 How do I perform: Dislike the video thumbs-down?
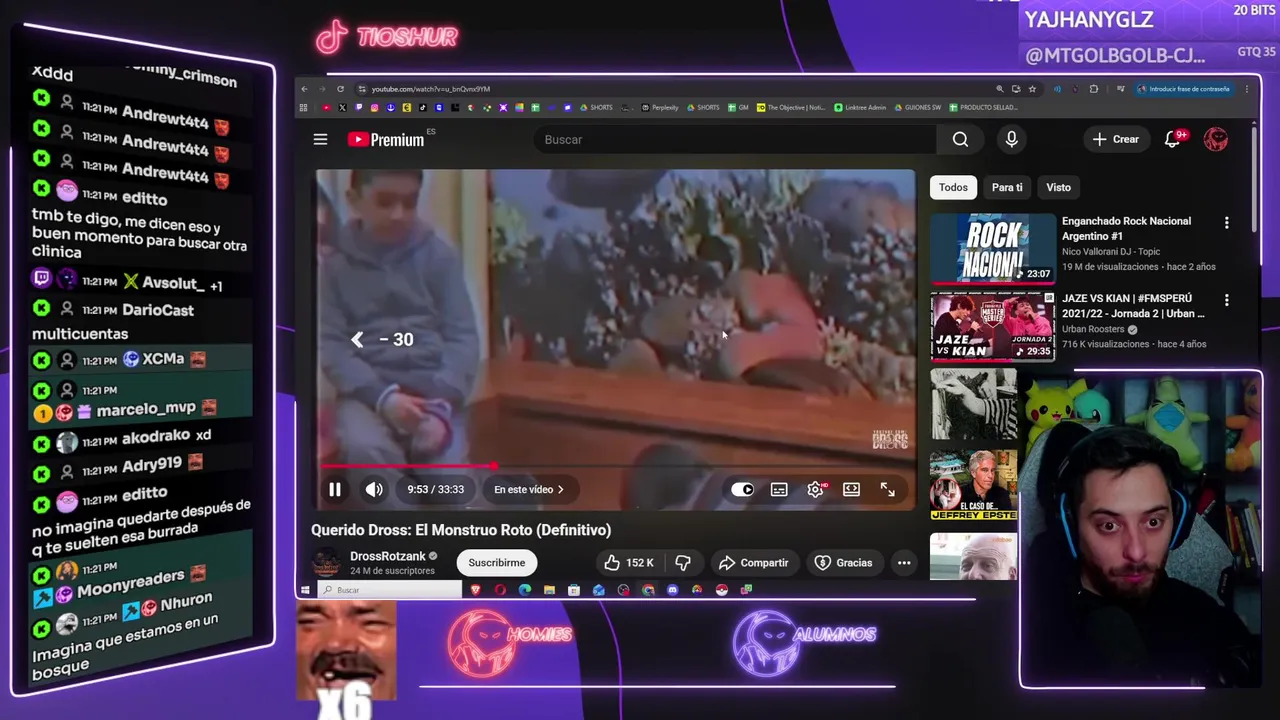pyautogui.click(x=683, y=563)
